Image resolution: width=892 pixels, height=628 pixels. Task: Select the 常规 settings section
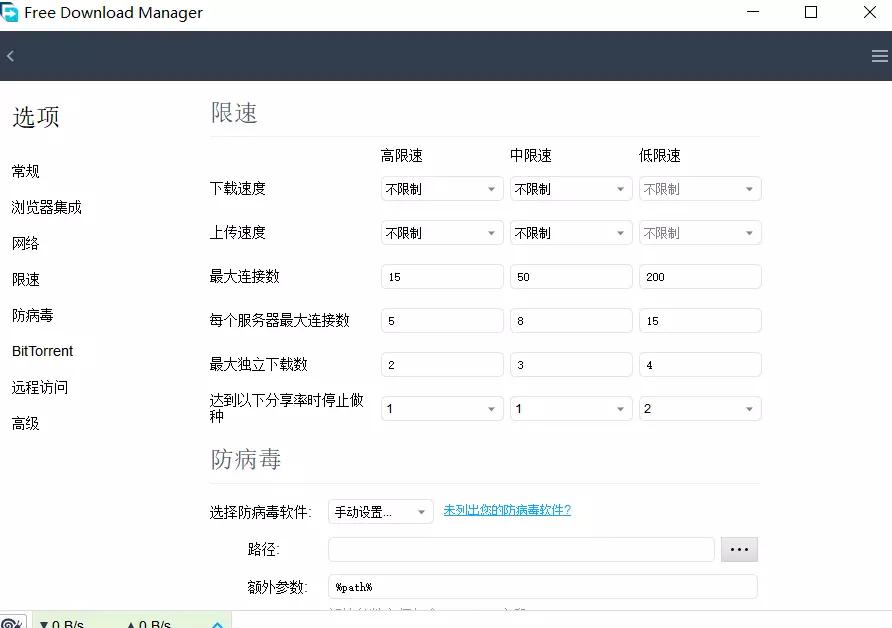pyautogui.click(x=25, y=171)
